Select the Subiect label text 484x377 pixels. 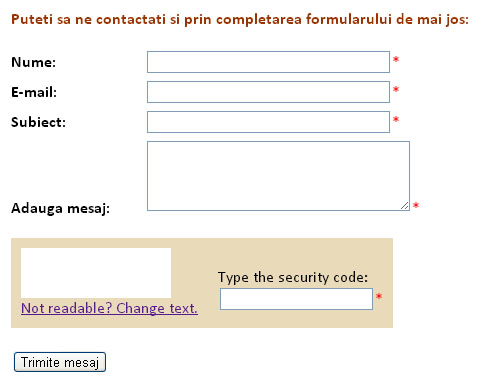tap(39, 122)
